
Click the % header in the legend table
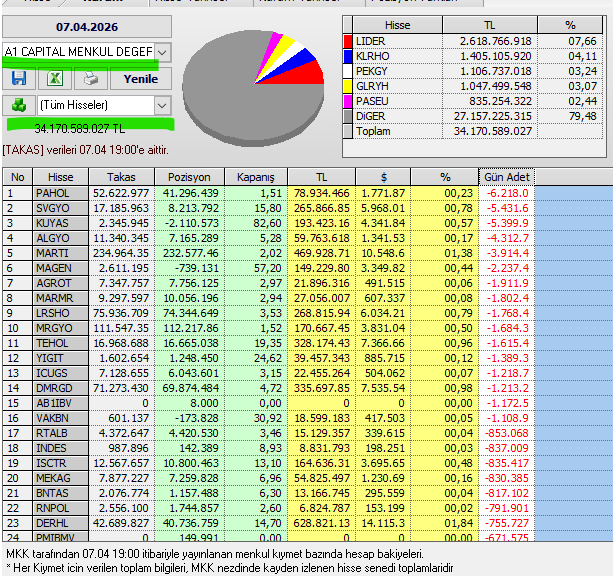[570, 25]
